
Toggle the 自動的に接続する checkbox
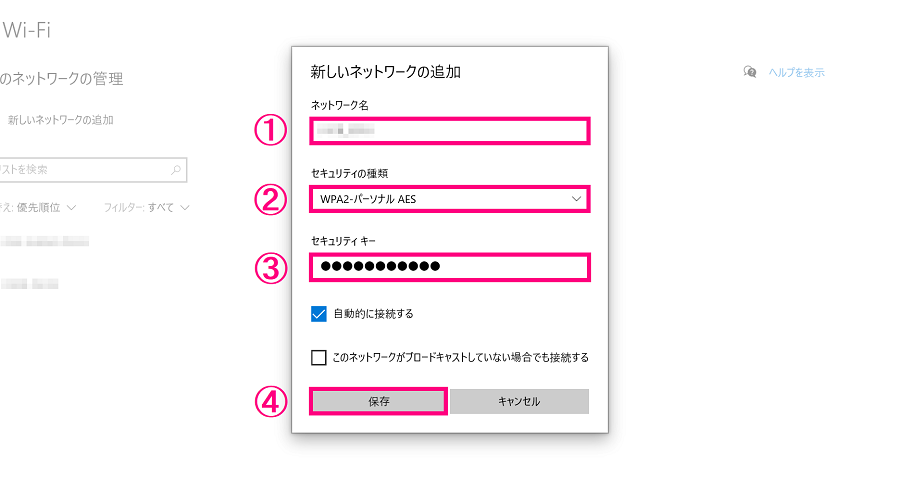(x=319, y=314)
